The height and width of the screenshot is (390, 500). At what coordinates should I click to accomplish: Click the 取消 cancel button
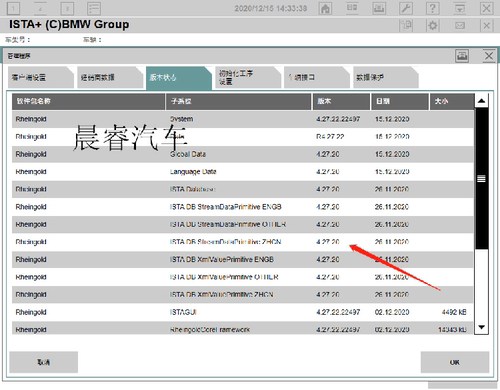coord(44,362)
